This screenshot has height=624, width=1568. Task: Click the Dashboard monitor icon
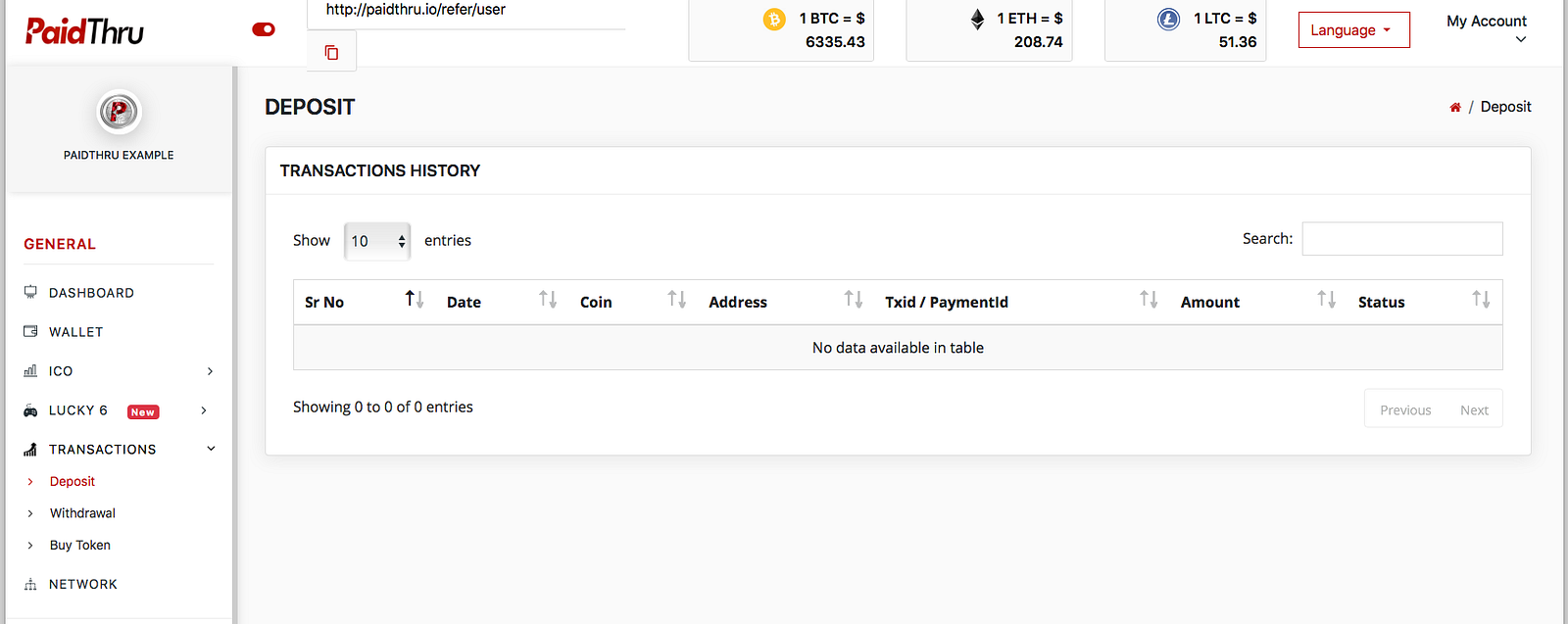point(30,292)
